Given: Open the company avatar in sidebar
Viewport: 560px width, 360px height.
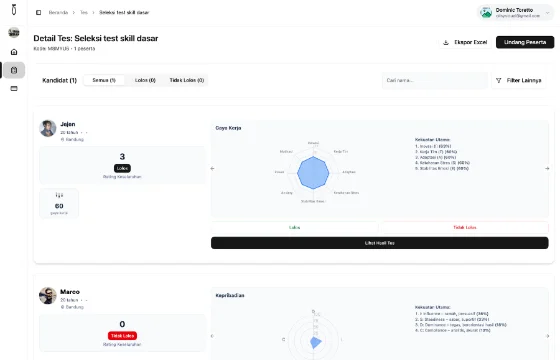Looking at the screenshot, I should coord(14,32).
